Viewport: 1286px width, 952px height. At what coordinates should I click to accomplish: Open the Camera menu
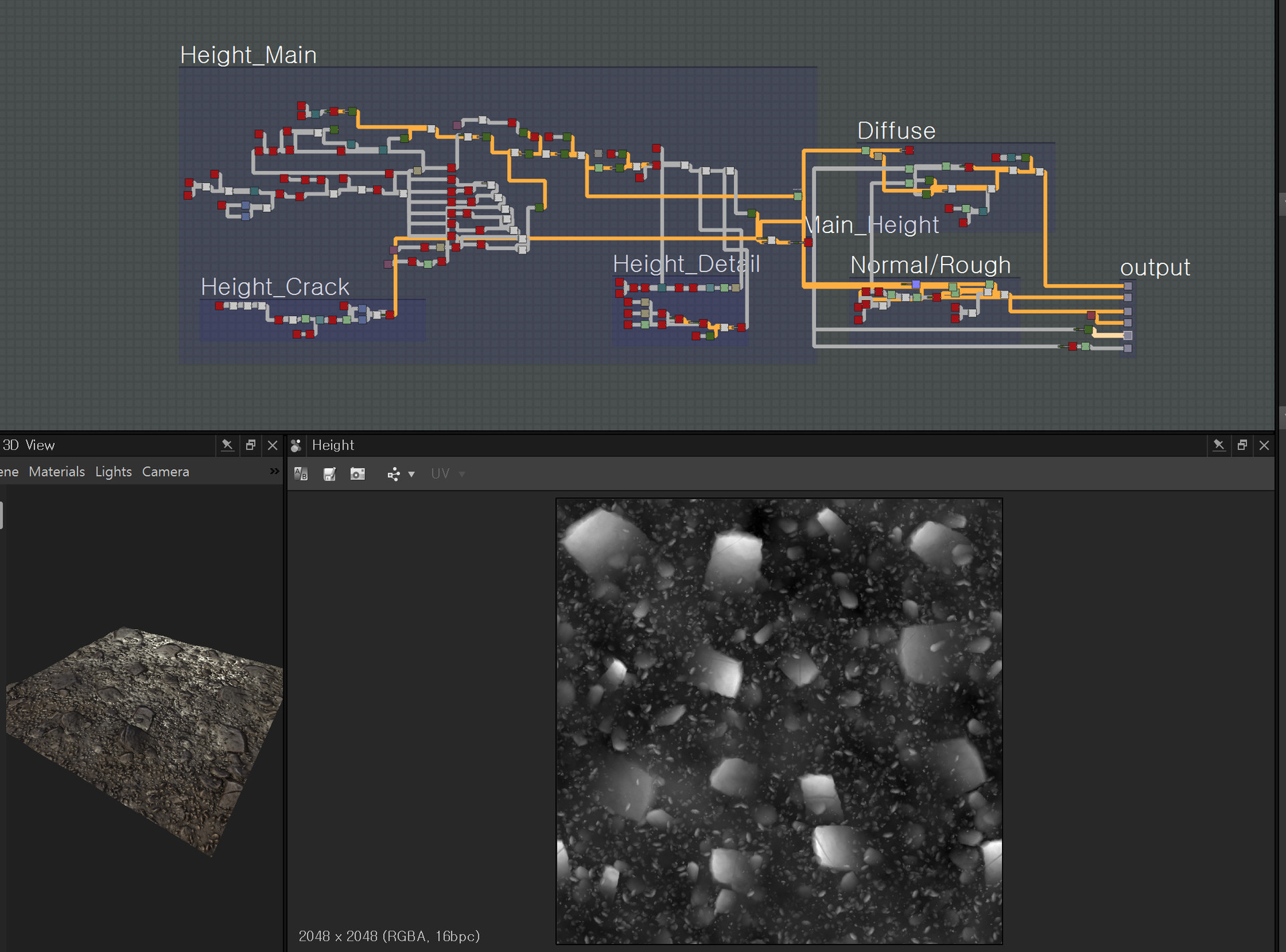point(165,472)
